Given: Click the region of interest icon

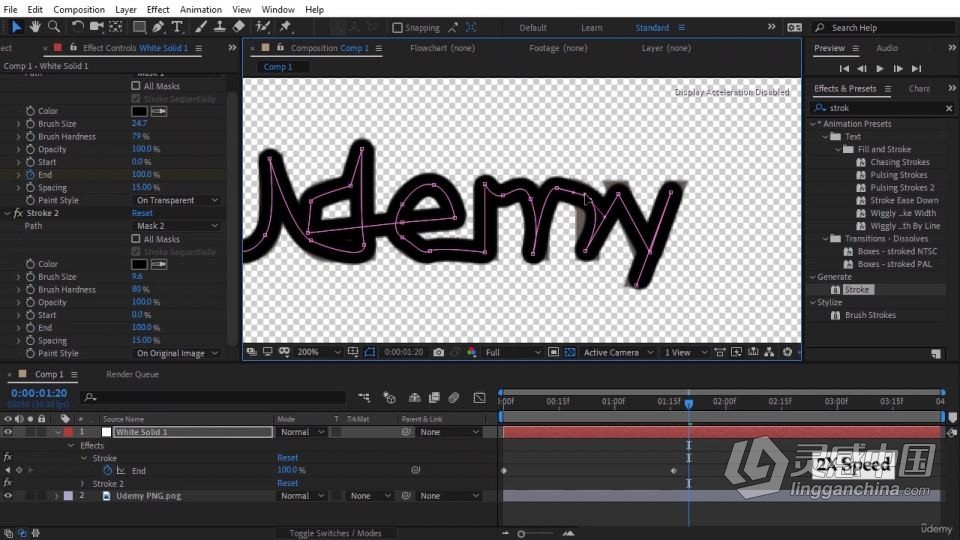Looking at the screenshot, I should pyautogui.click(x=553, y=352).
